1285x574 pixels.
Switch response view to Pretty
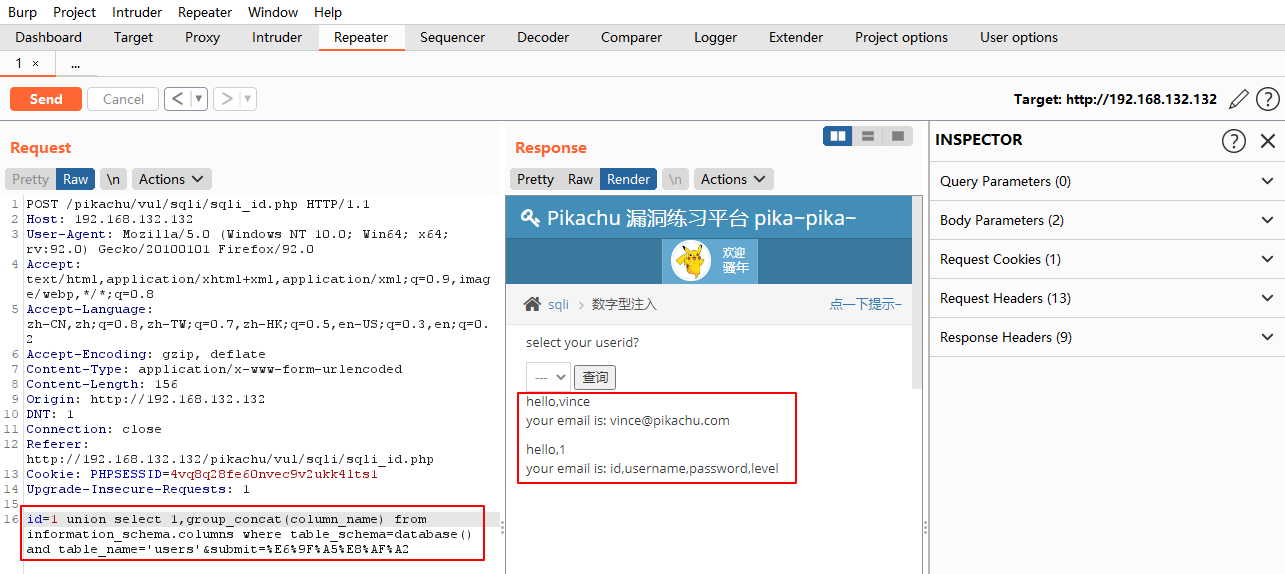pyautogui.click(x=535, y=179)
